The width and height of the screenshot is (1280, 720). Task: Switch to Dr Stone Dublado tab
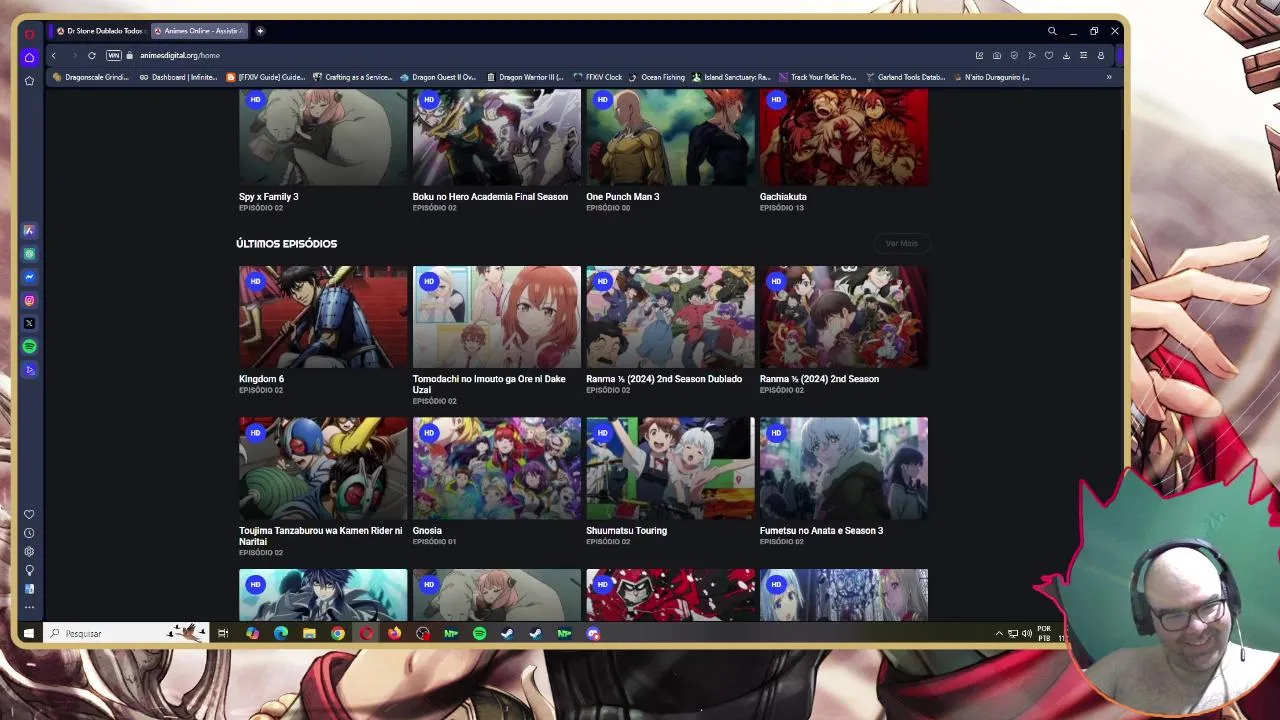[x=99, y=31]
